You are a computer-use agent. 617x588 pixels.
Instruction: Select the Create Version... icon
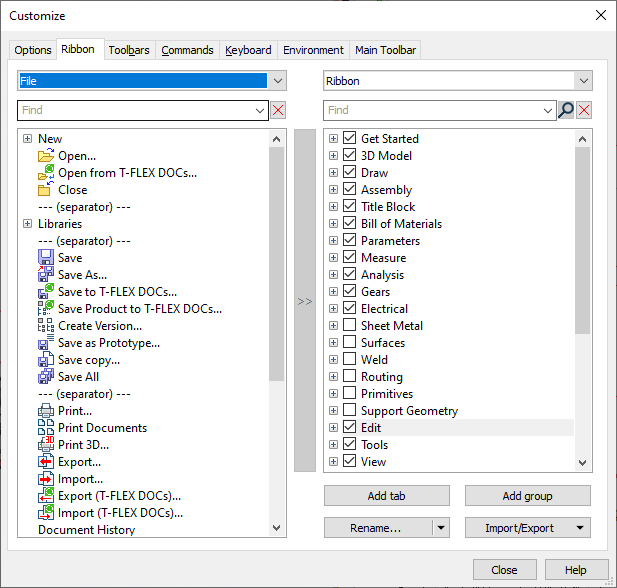[x=46, y=326]
